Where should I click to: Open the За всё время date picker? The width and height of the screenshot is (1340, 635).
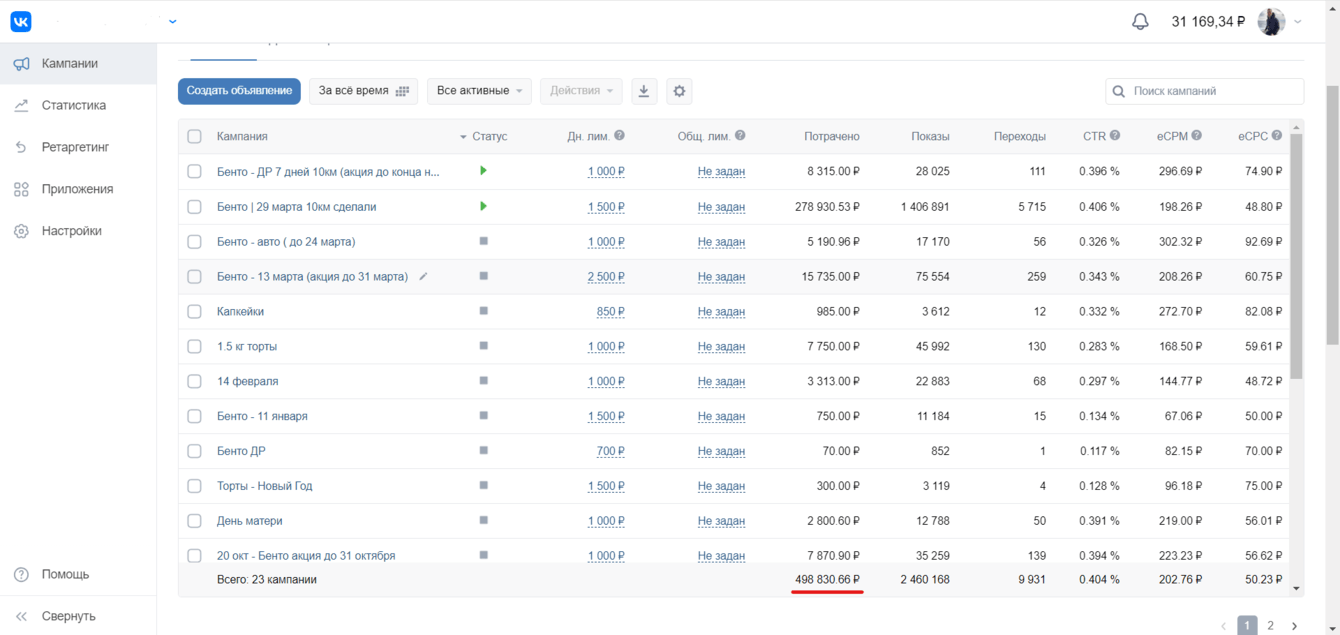(x=363, y=91)
